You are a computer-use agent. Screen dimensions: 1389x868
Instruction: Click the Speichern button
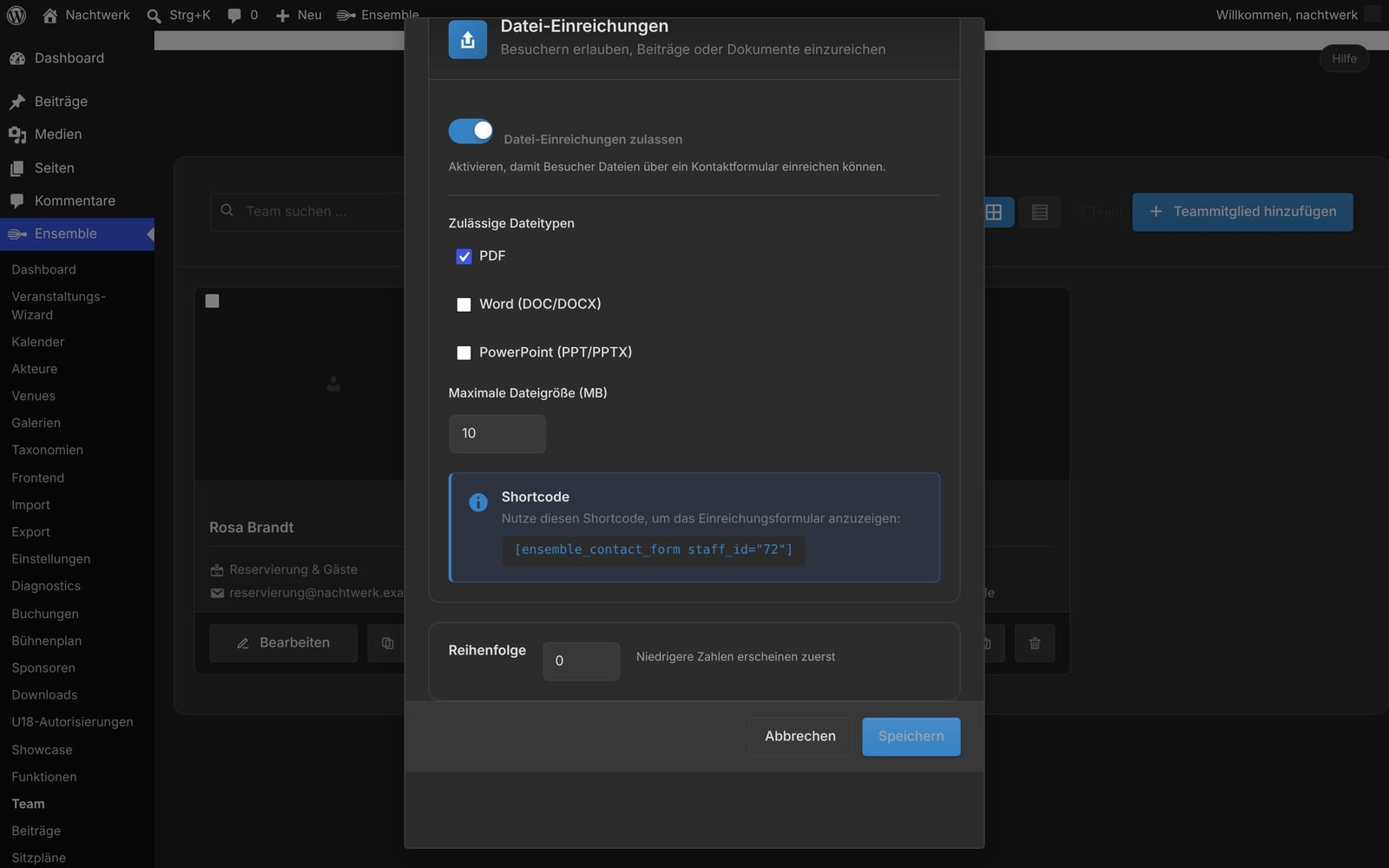pyautogui.click(x=911, y=736)
